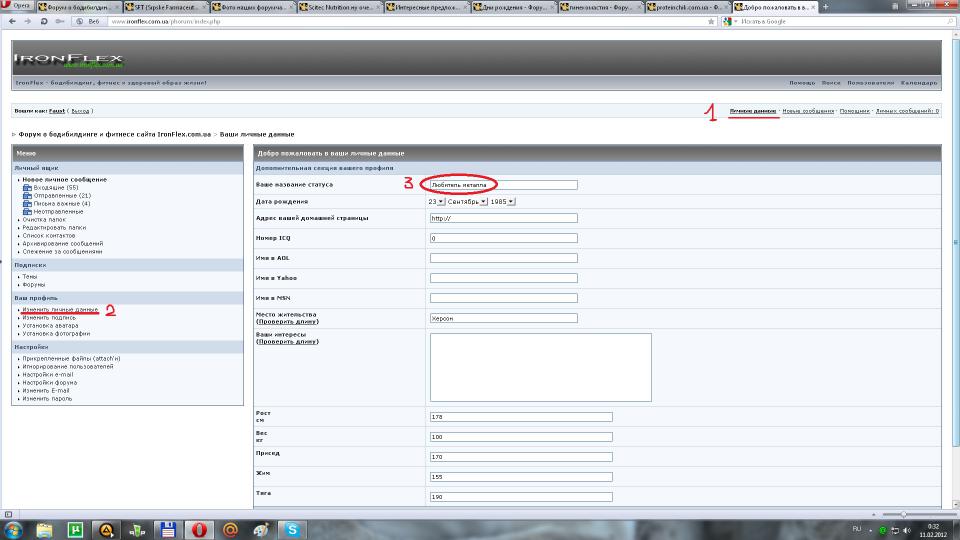Open the Неотправленные folder
This screenshot has width=960, height=540.
tap(58, 211)
